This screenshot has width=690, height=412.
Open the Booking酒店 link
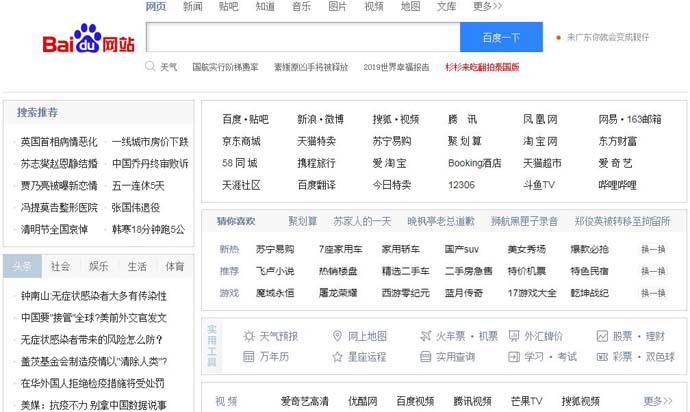(x=474, y=163)
